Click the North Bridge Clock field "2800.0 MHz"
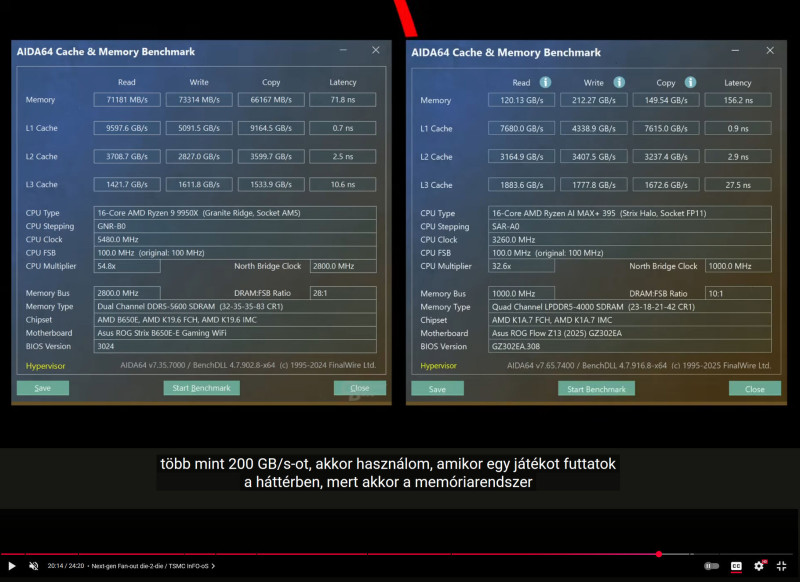800x582 pixels. (343, 266)
